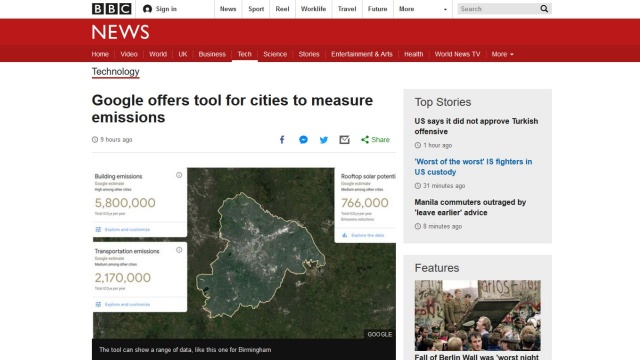Screen dimensions: 640x360
Task: Open the Future top menu item
Action: point(378,9)
